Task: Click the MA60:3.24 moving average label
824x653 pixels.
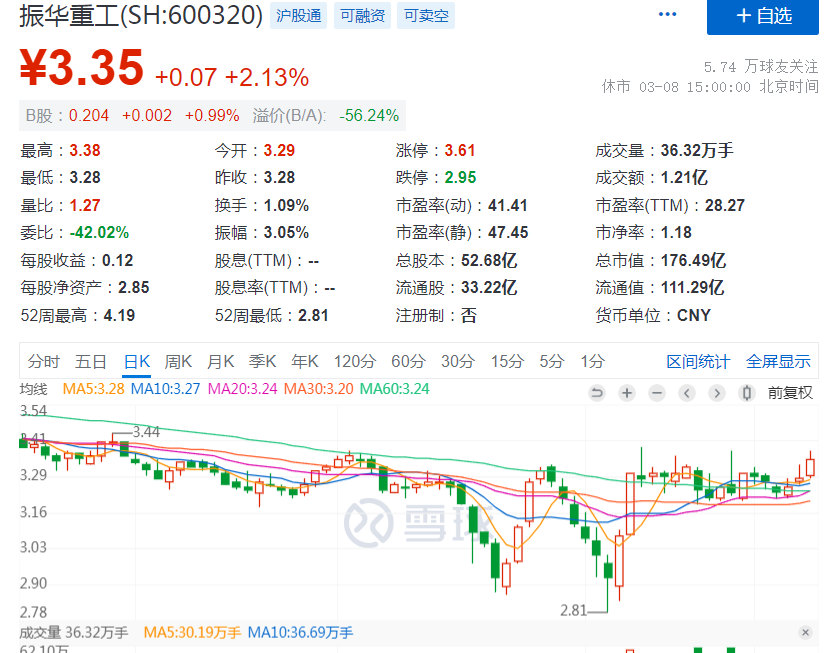Action: (x=394, y=389)
